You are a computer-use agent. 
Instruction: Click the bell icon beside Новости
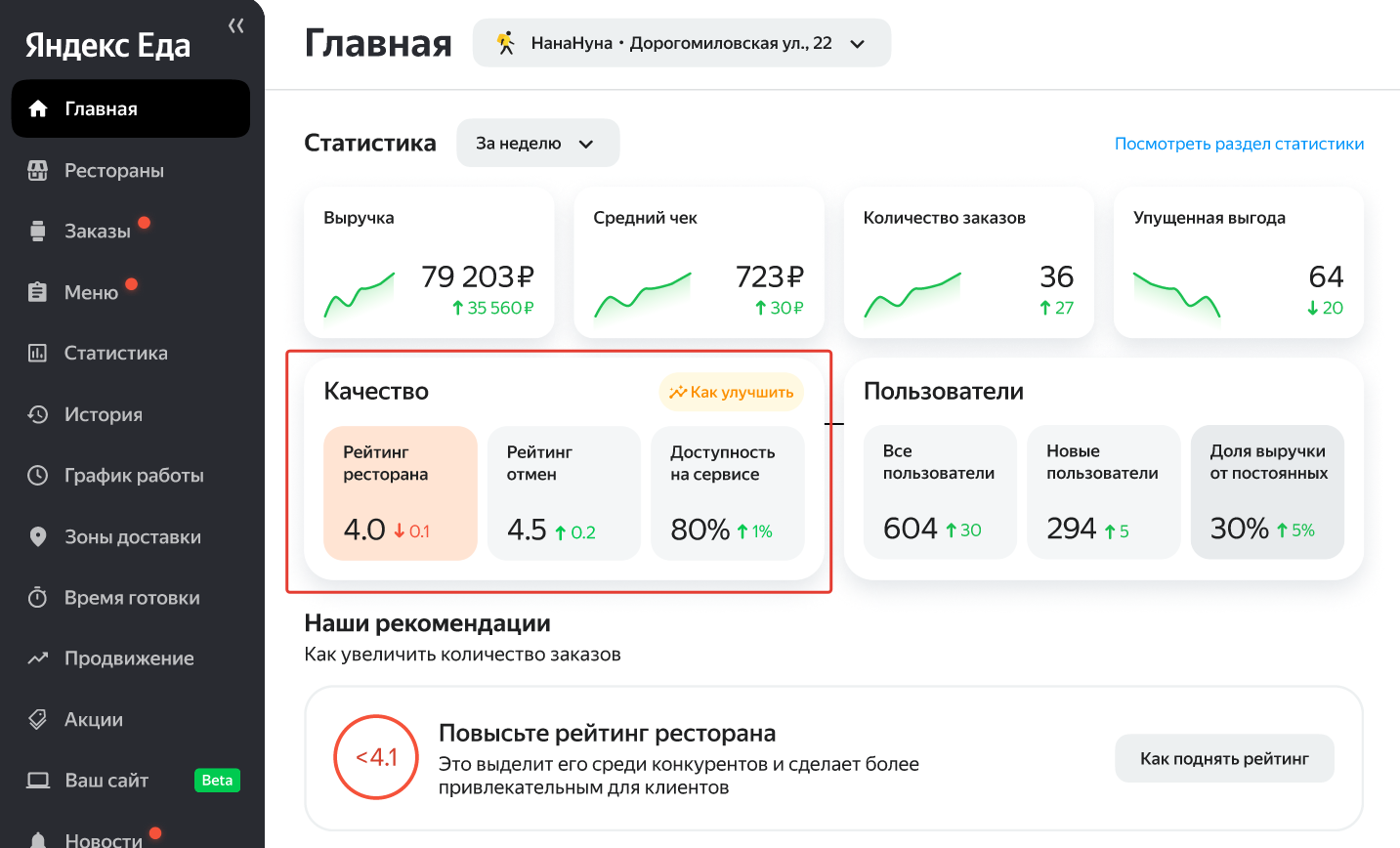point(38,840)
